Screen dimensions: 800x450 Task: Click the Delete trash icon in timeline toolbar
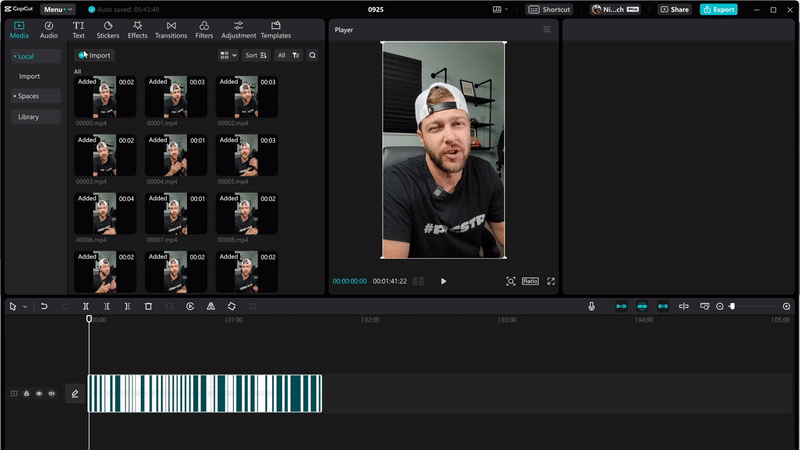coord(148,306)
